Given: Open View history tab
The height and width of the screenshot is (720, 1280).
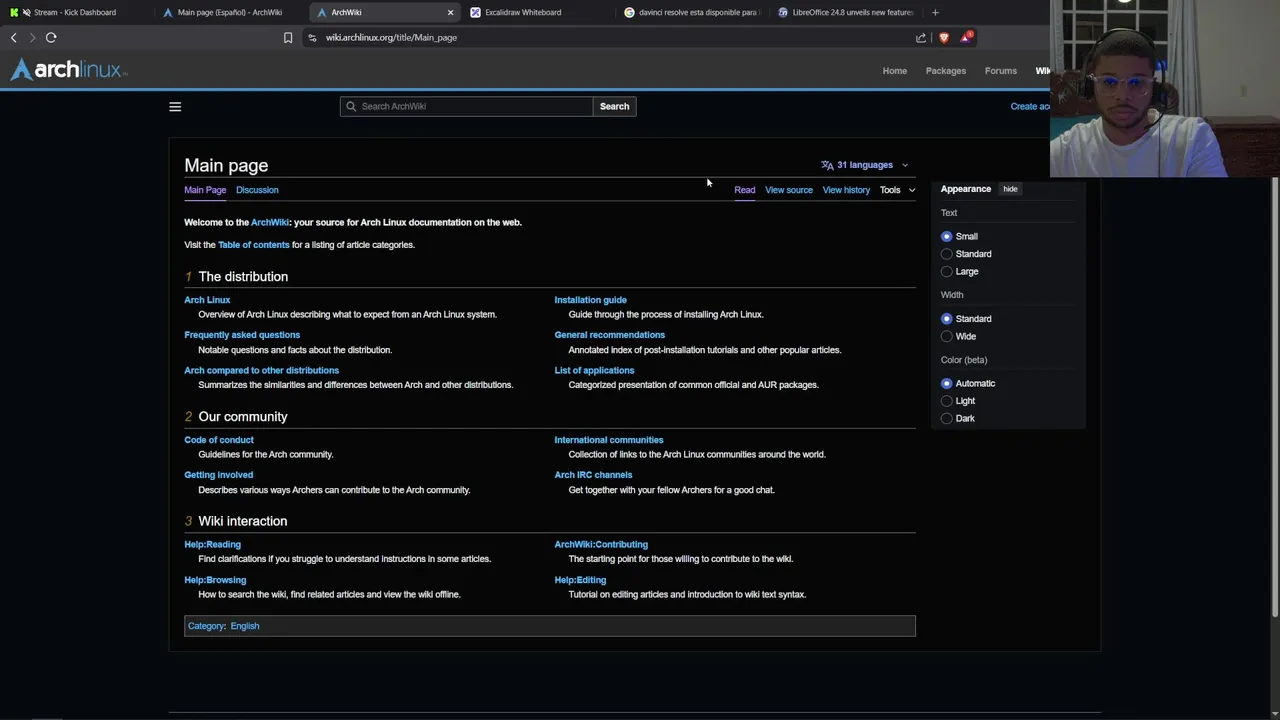Looking at the screenshot, I should coord(846,190).
